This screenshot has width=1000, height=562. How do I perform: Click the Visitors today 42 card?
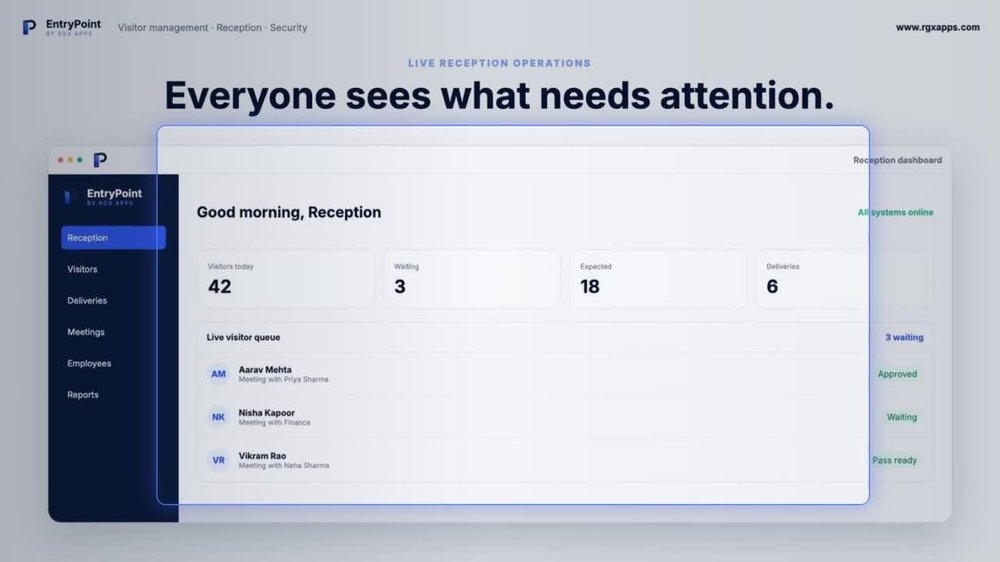pyautogui.click(x=286, y=279)
